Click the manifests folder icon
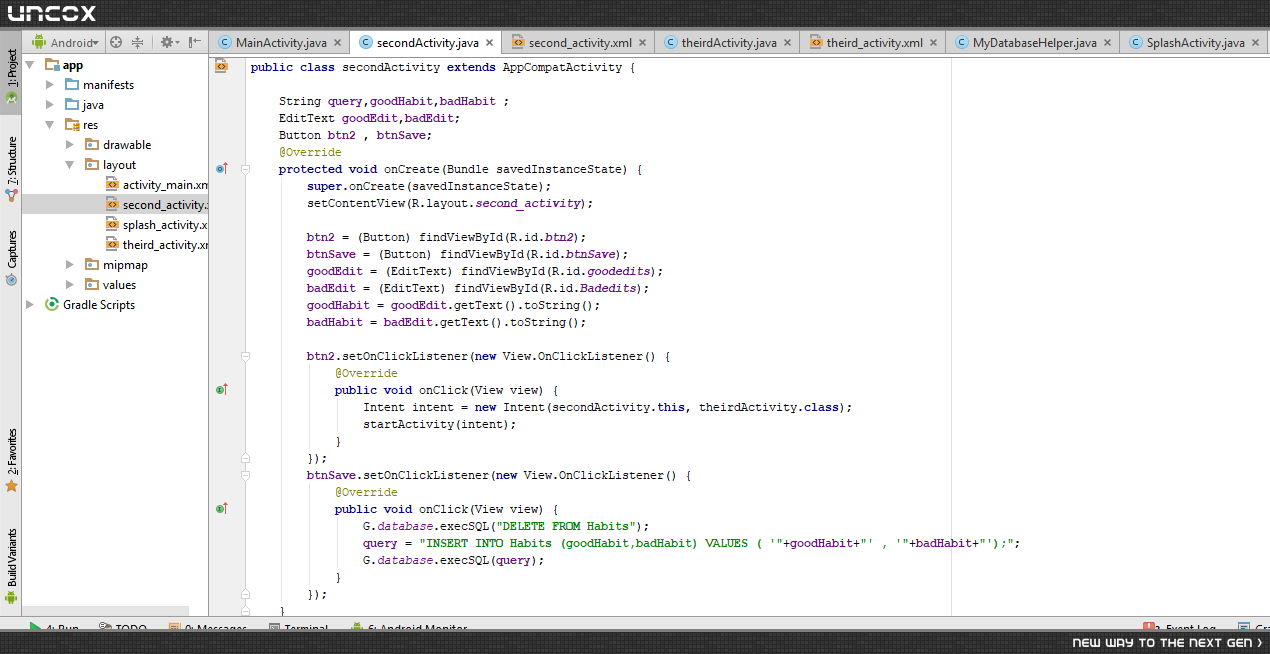Screen dimensions: 1270x654 71,84
